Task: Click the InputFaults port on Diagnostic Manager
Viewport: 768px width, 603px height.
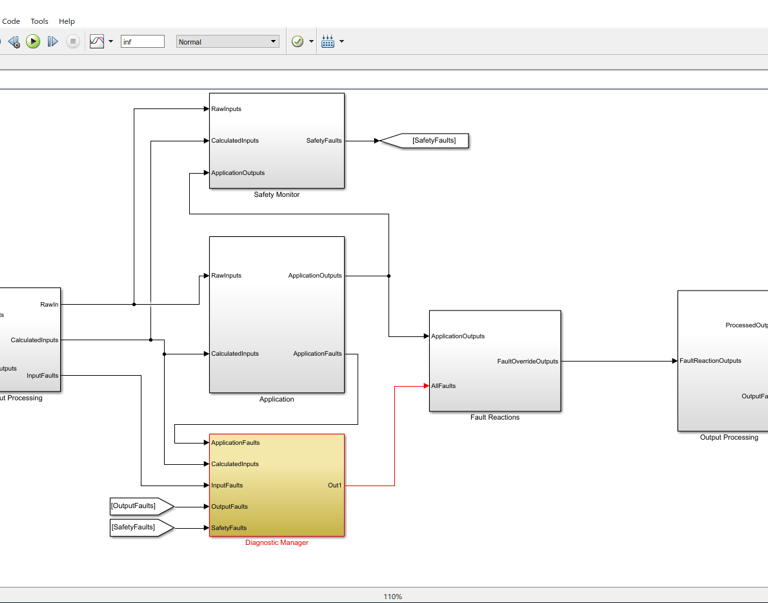Action: click(x=227, y=485)
